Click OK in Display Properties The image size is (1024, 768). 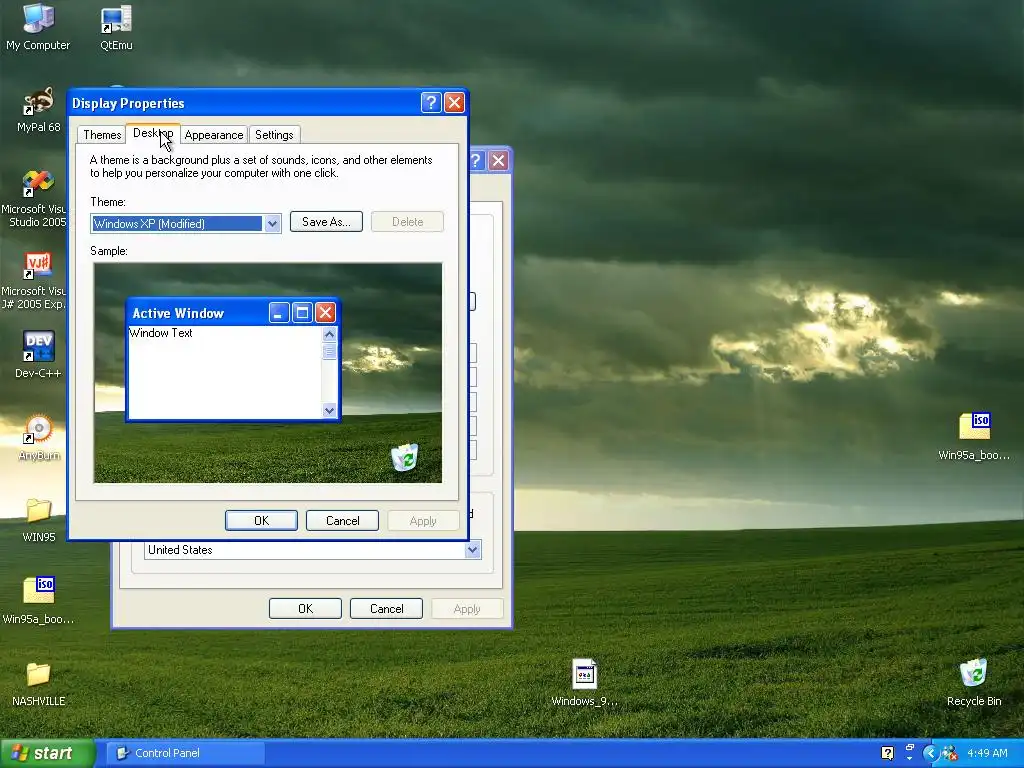click(261, 520)
